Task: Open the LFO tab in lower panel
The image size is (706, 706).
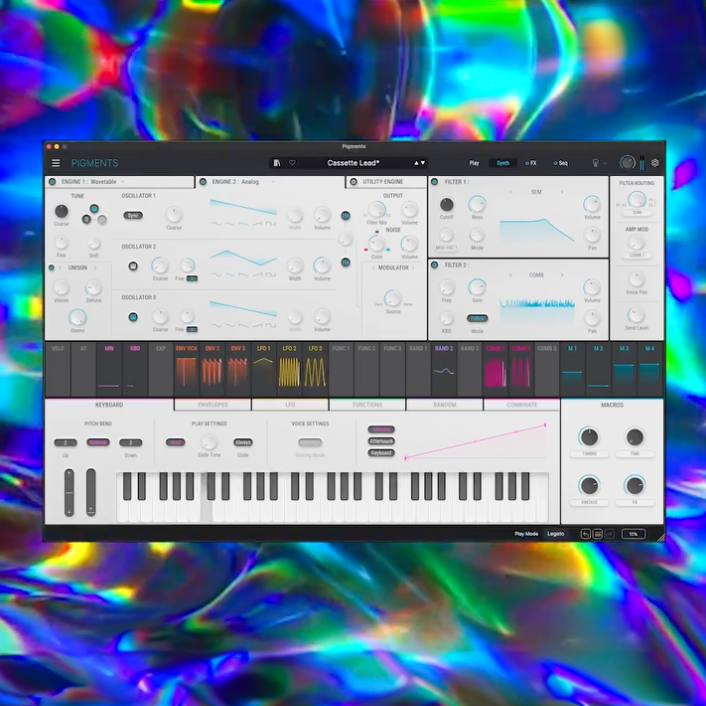Action: [x=290, y=405]
